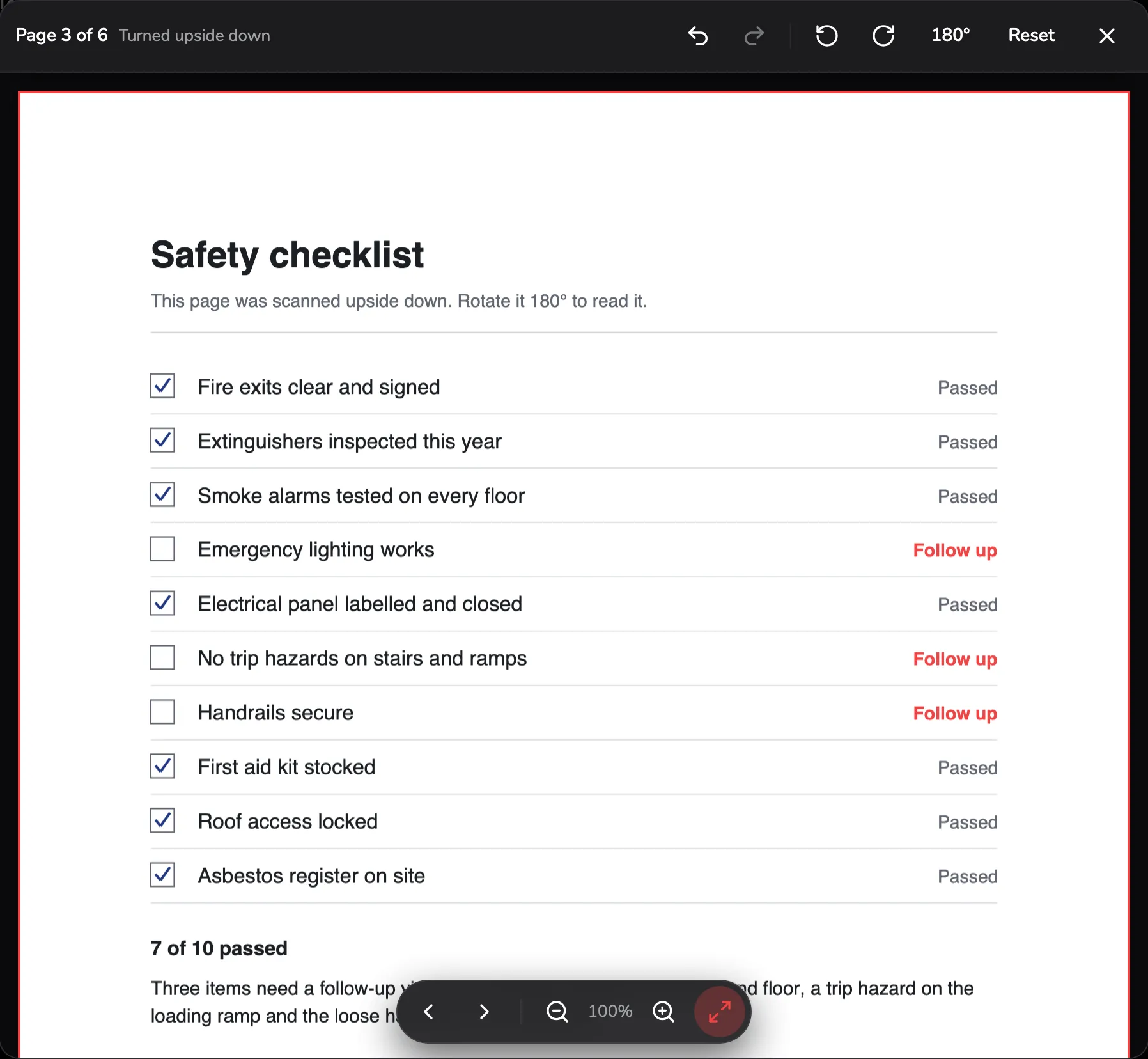Zoom in on the page

(x=663, y=1011)
